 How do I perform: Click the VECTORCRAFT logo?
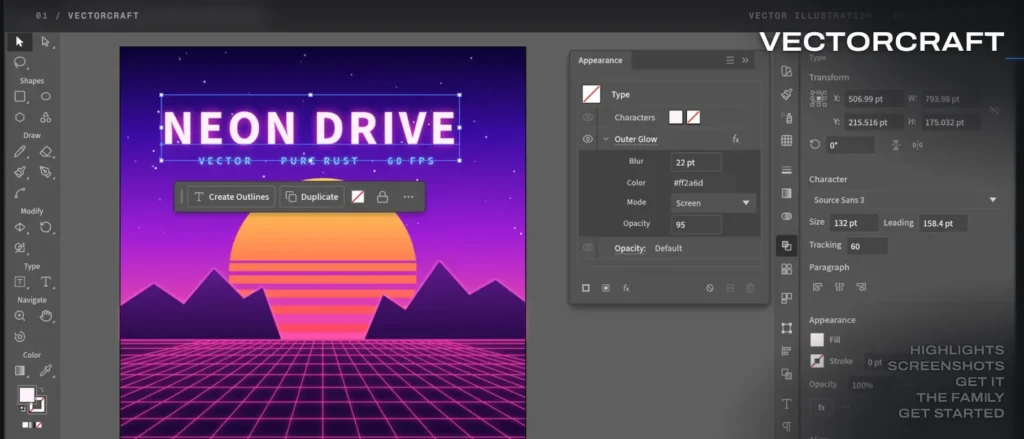[x=881, y=42]
